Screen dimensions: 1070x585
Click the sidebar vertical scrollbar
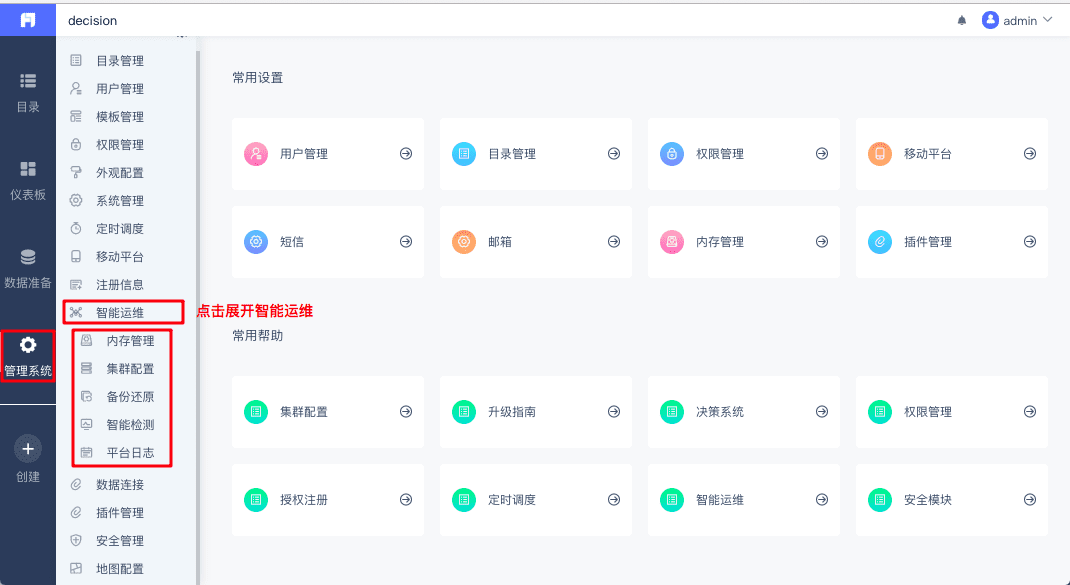coord(198,300)
